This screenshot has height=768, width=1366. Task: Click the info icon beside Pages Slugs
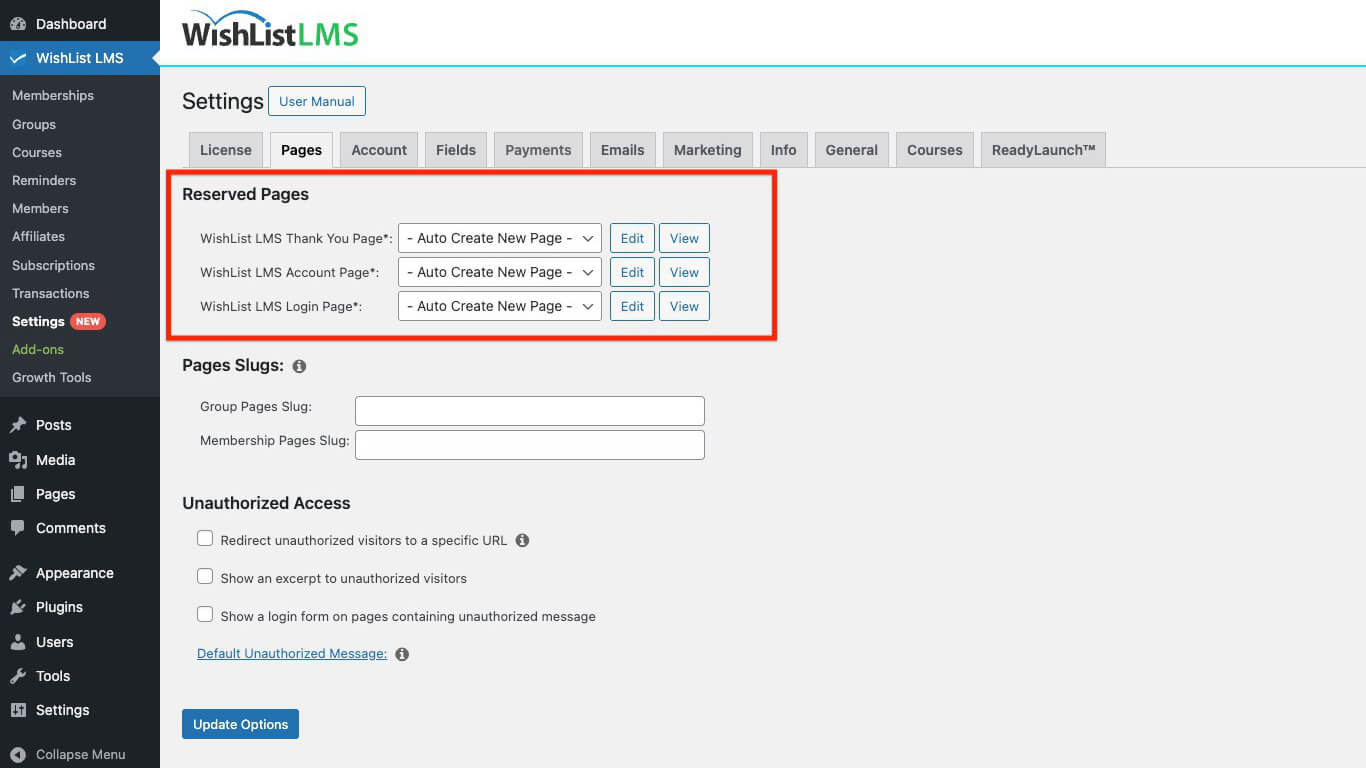pyautogui.click(x=299, y=367)
